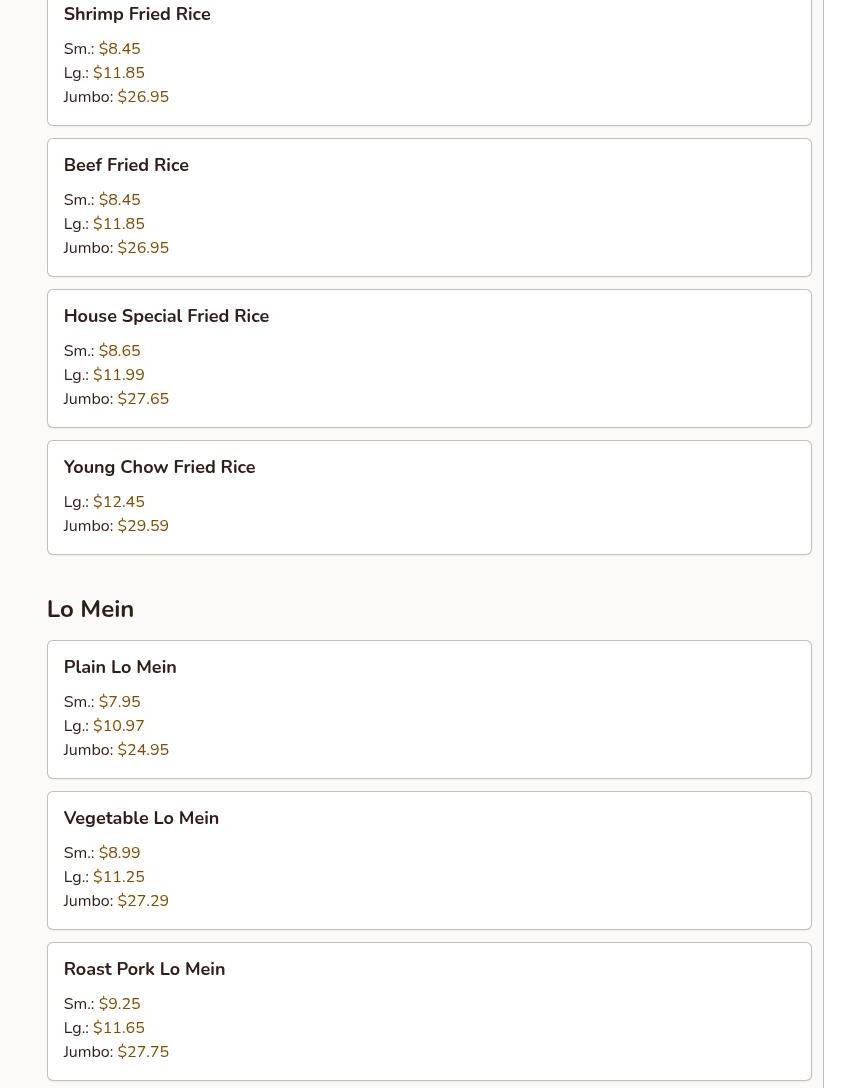Select House Special jumbo price $27.65
844x1088 pixels.
point(143,399)
